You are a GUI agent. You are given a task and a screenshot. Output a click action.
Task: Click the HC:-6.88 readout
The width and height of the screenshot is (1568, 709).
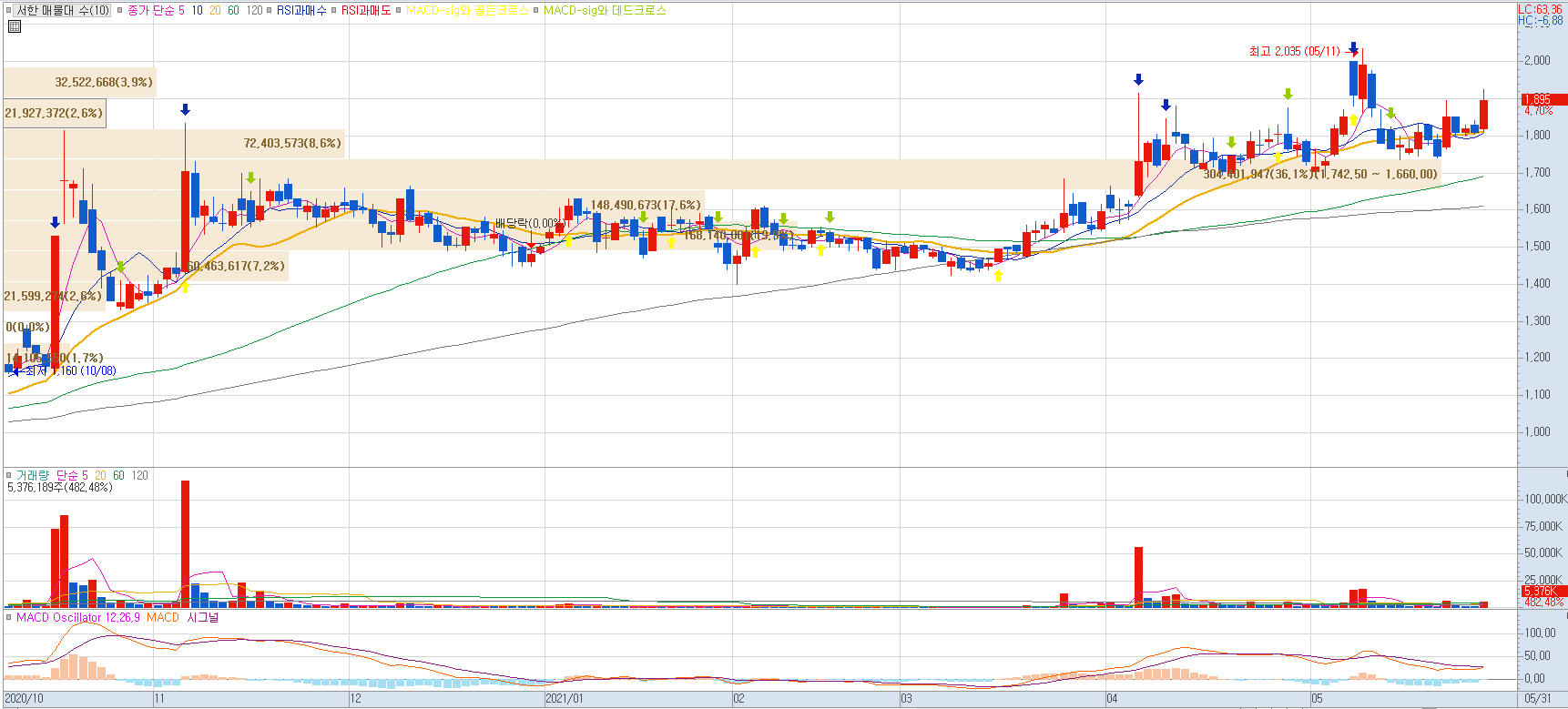1540,20
